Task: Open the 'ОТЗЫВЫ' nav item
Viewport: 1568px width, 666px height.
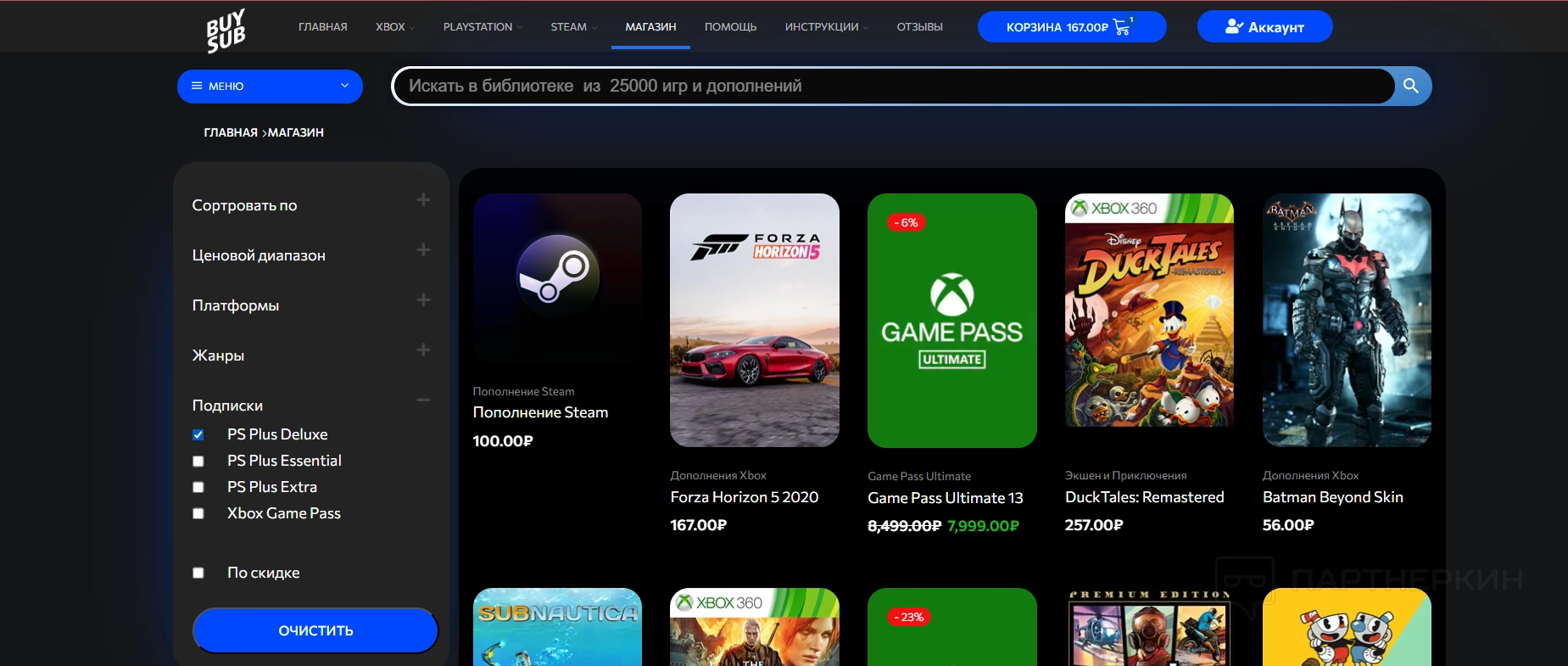Action: [x=919, y=27]
